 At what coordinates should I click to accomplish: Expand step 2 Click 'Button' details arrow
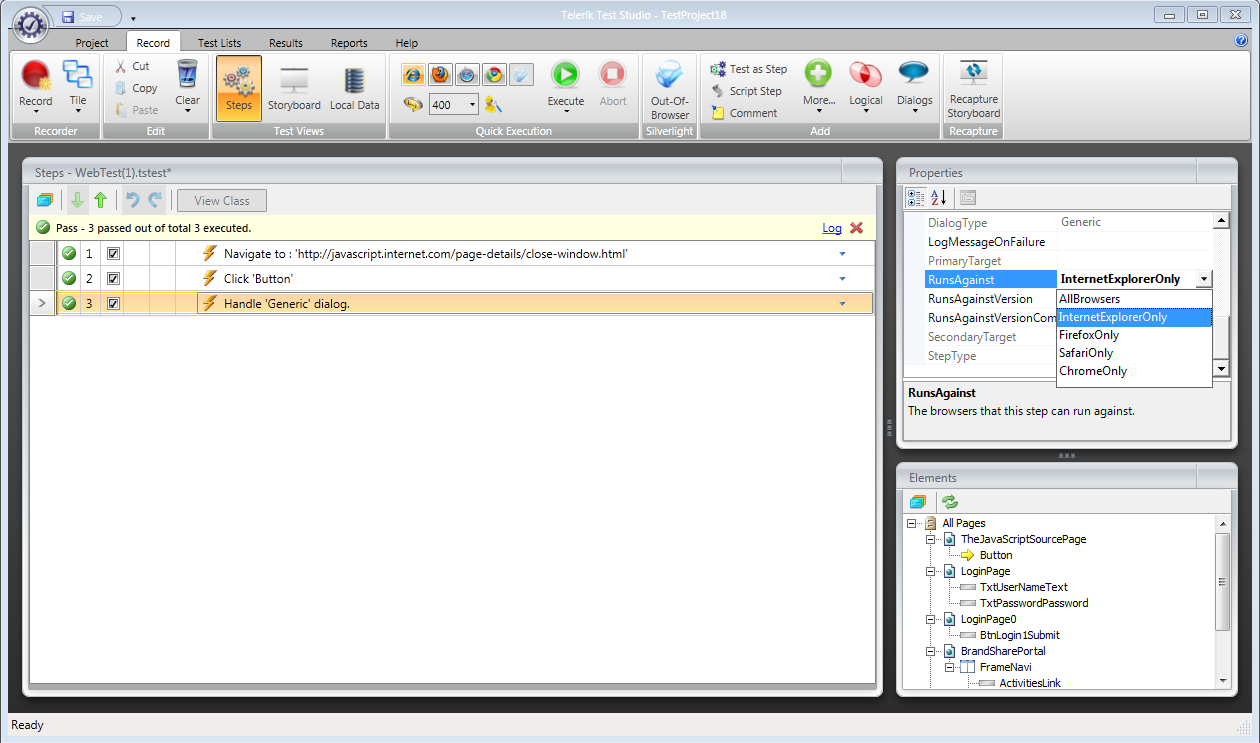click(842, 278)
